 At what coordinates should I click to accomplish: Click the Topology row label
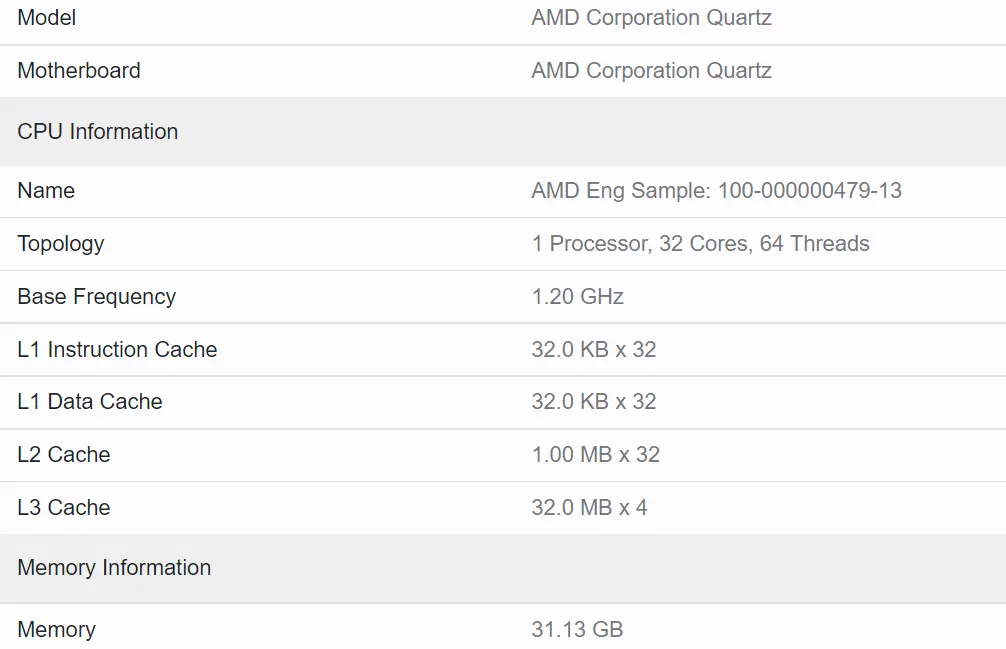pyautogui.click(x=61, y=244)
